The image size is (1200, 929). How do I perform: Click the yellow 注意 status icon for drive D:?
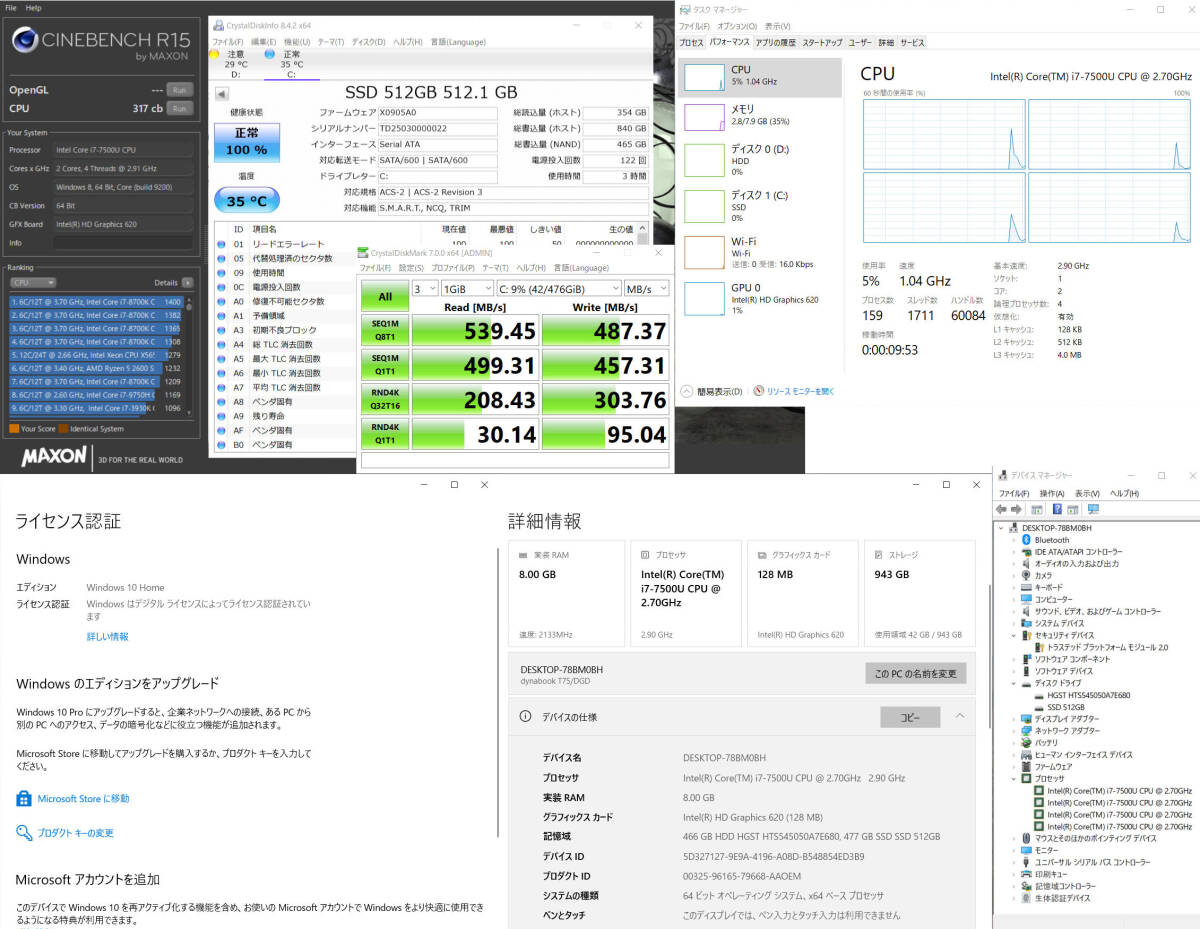pos(215,54)
